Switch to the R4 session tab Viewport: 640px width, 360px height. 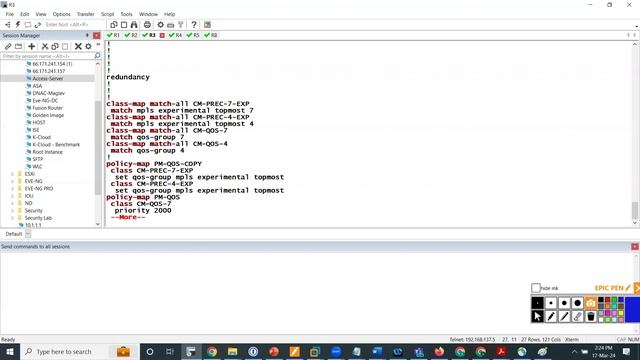tap(176, 35)
